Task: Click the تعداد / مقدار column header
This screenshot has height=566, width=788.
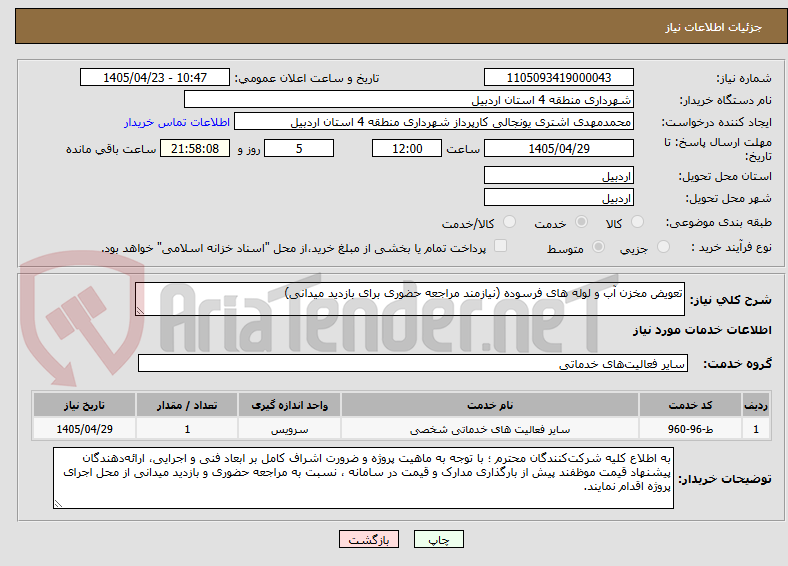Action: 187,405
